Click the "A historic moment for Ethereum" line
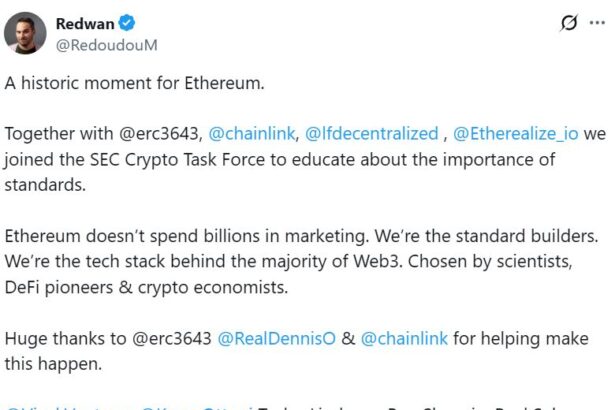Image resolution: width=615 pixels, height=410 pixels. [x=136, y=83]
